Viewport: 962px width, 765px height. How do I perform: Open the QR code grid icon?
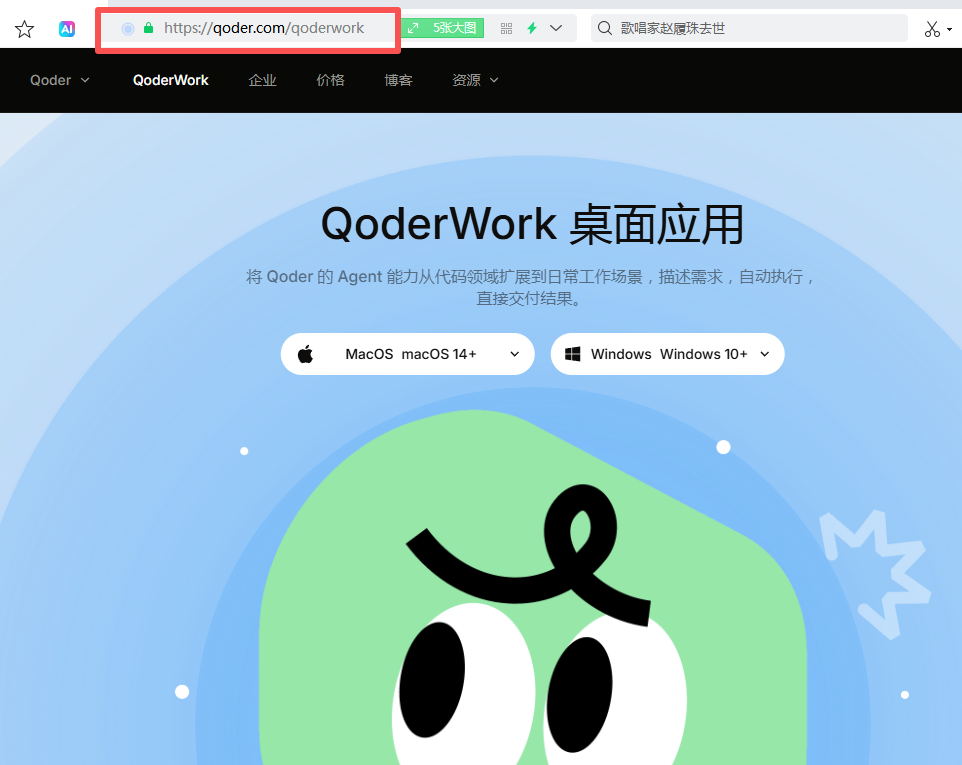click(506, 28)
